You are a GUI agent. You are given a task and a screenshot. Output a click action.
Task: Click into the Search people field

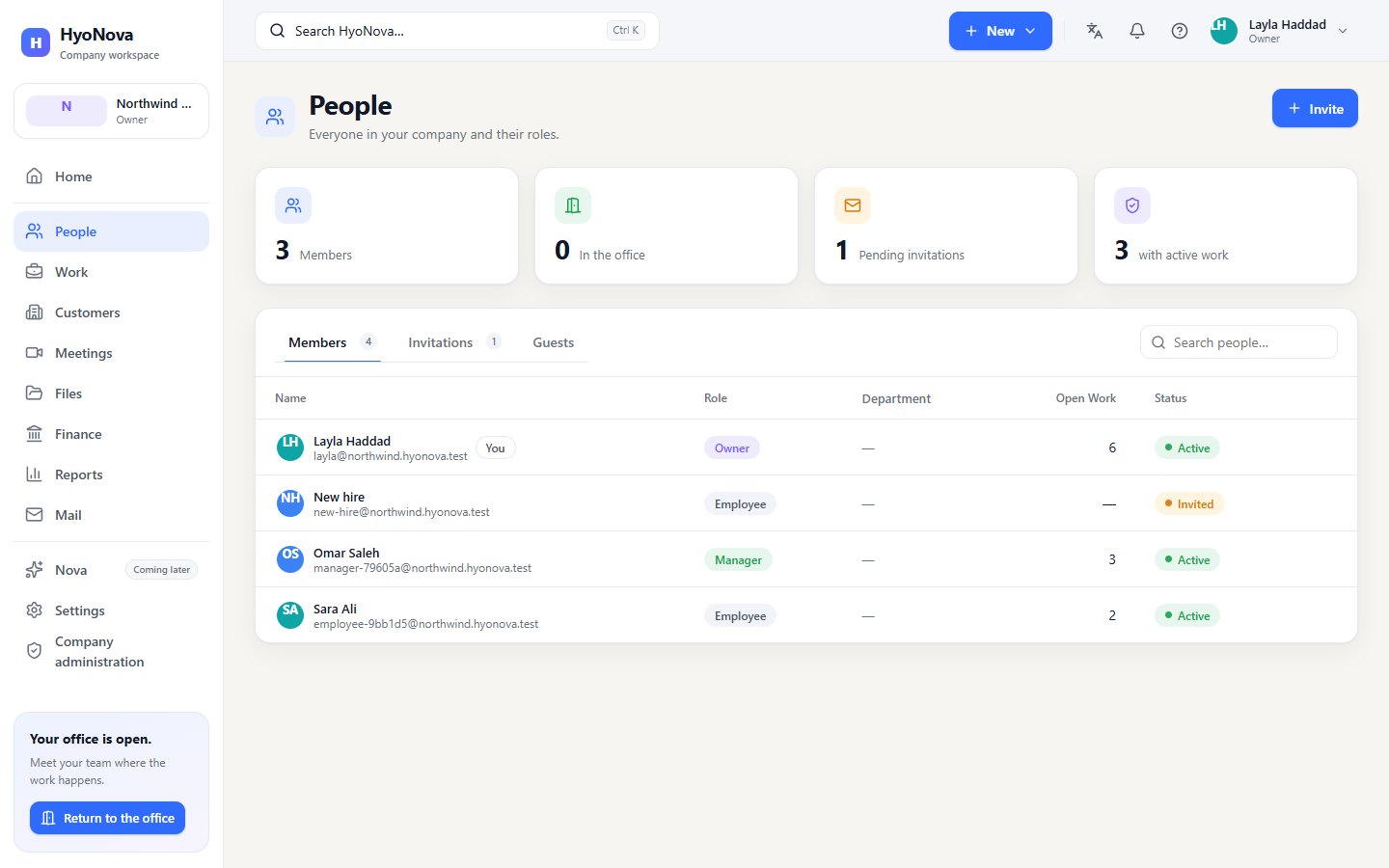coord(1239,342)
